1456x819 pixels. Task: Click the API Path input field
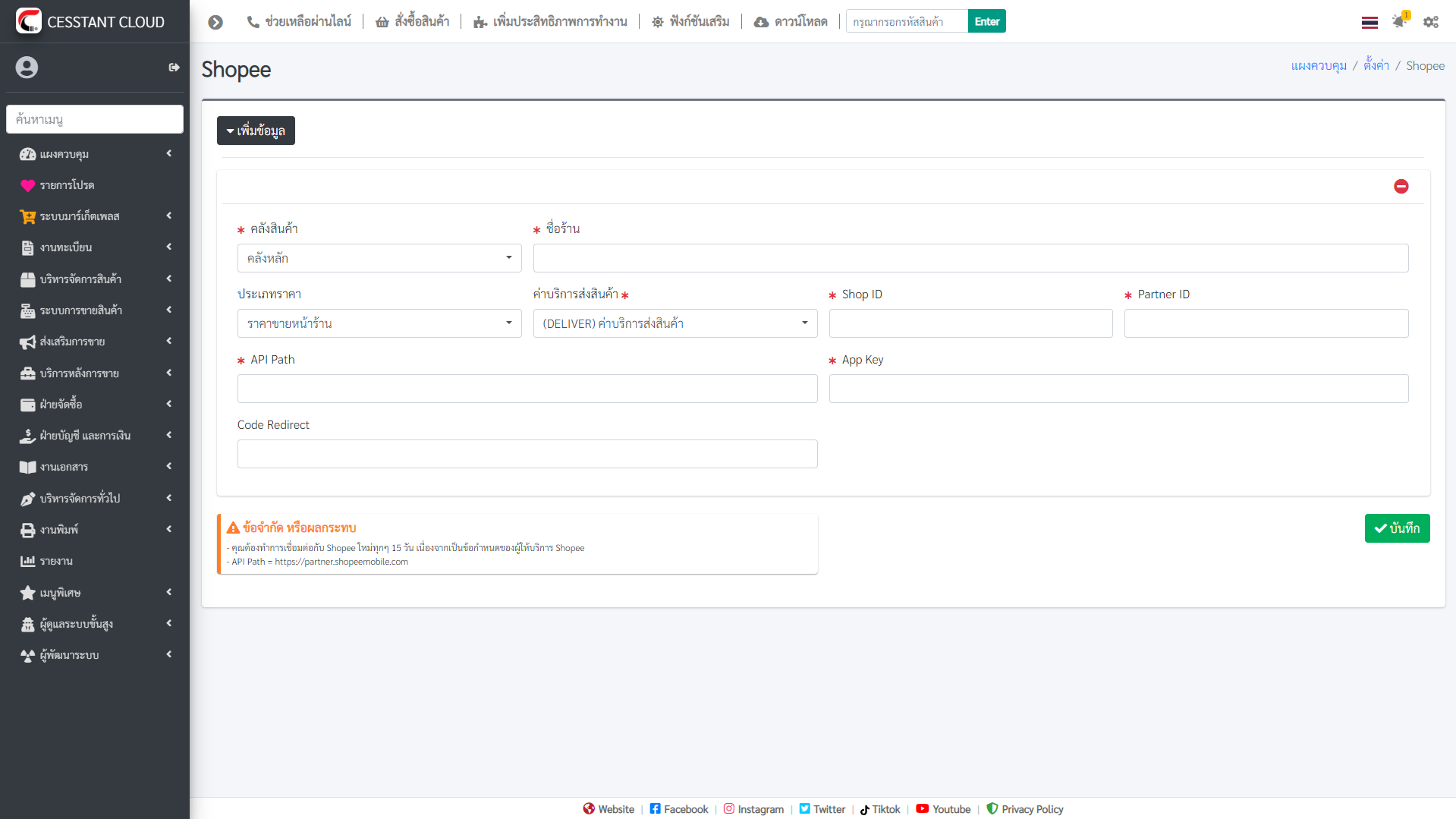click(x=527, y=389)
